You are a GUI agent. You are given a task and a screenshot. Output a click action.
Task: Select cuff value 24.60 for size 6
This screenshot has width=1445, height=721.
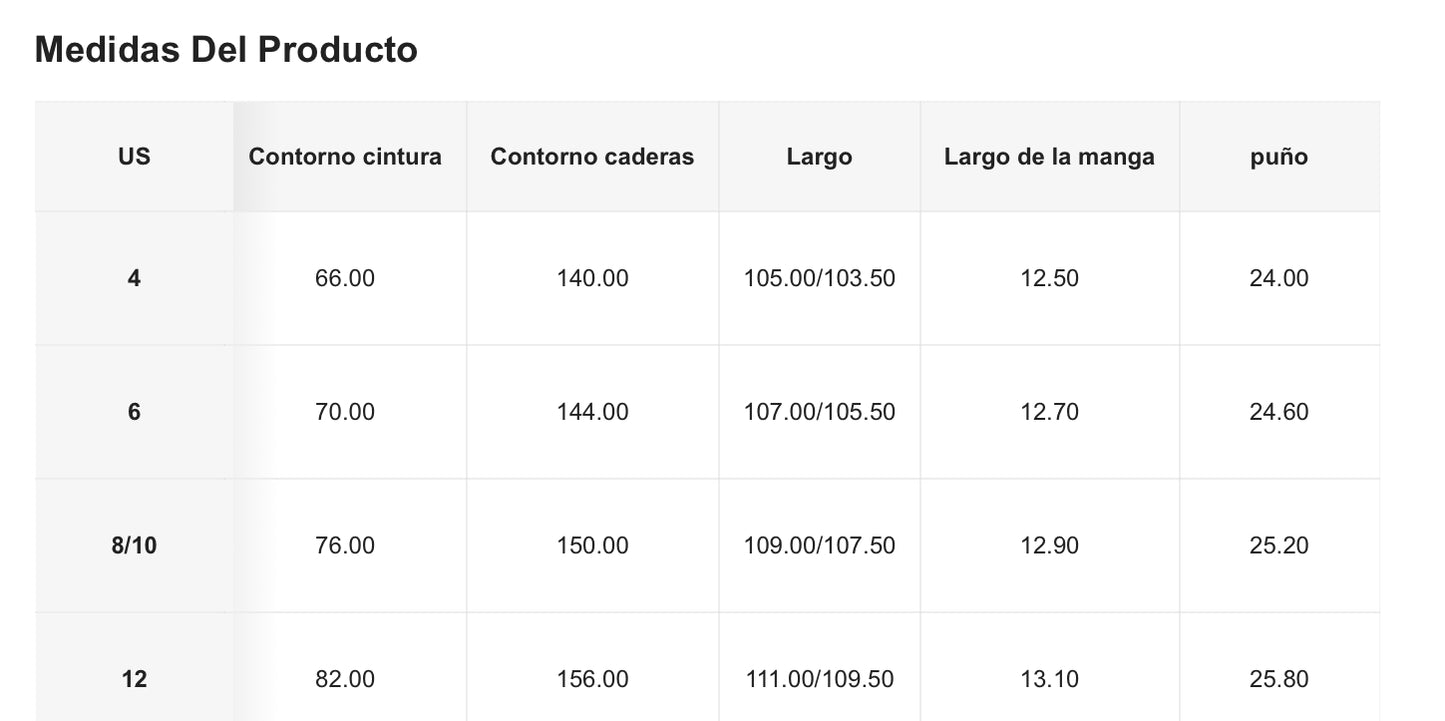[1278, 412]
